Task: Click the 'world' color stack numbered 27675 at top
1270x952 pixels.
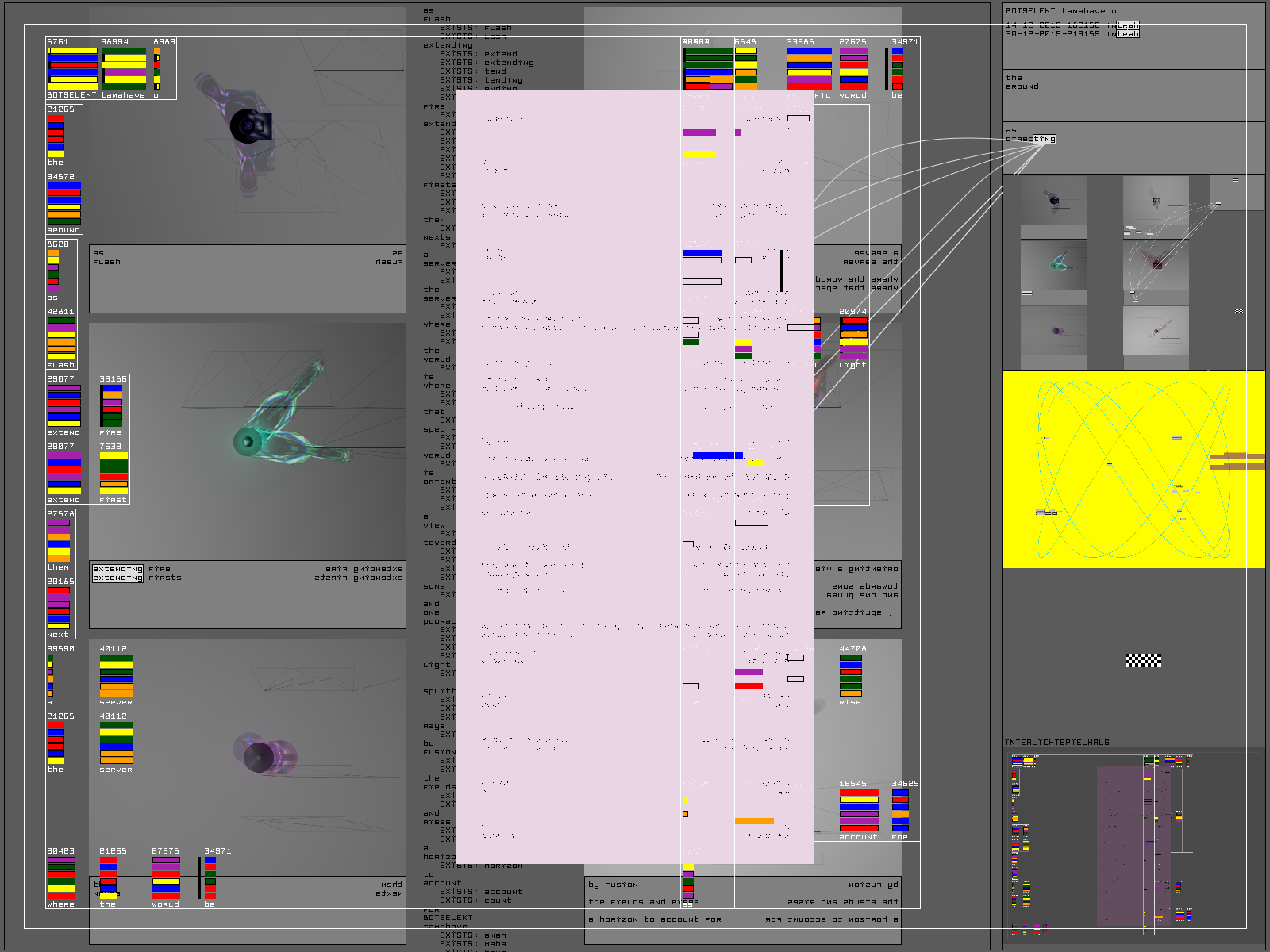Action: tap(853, 68)
